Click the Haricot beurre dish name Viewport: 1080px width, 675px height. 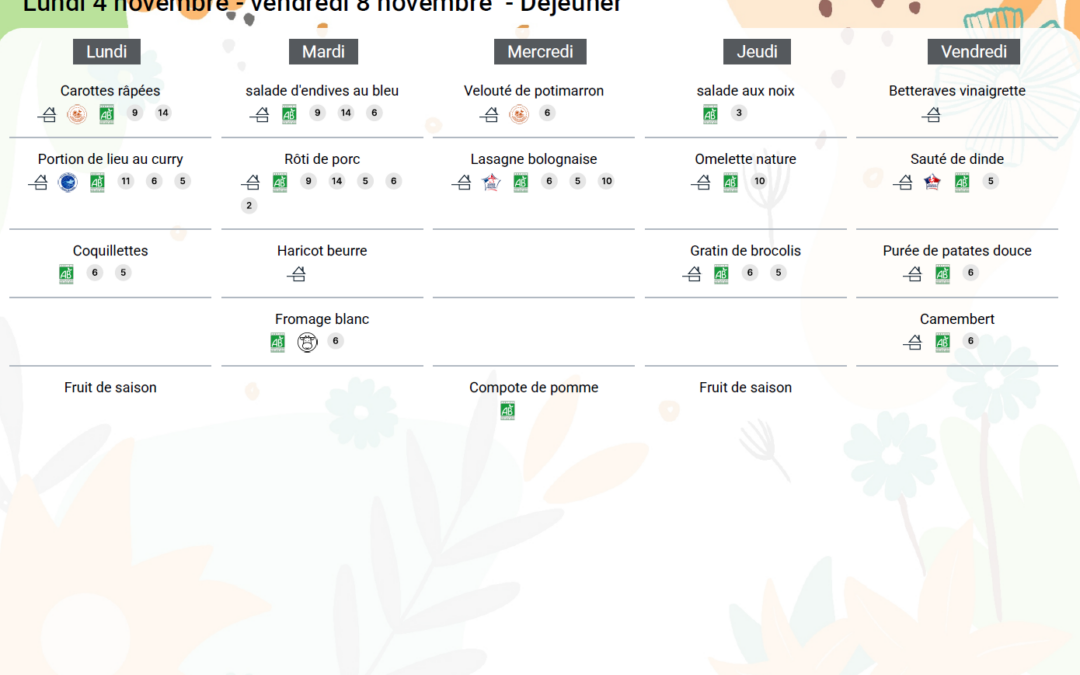pos(322,251)
